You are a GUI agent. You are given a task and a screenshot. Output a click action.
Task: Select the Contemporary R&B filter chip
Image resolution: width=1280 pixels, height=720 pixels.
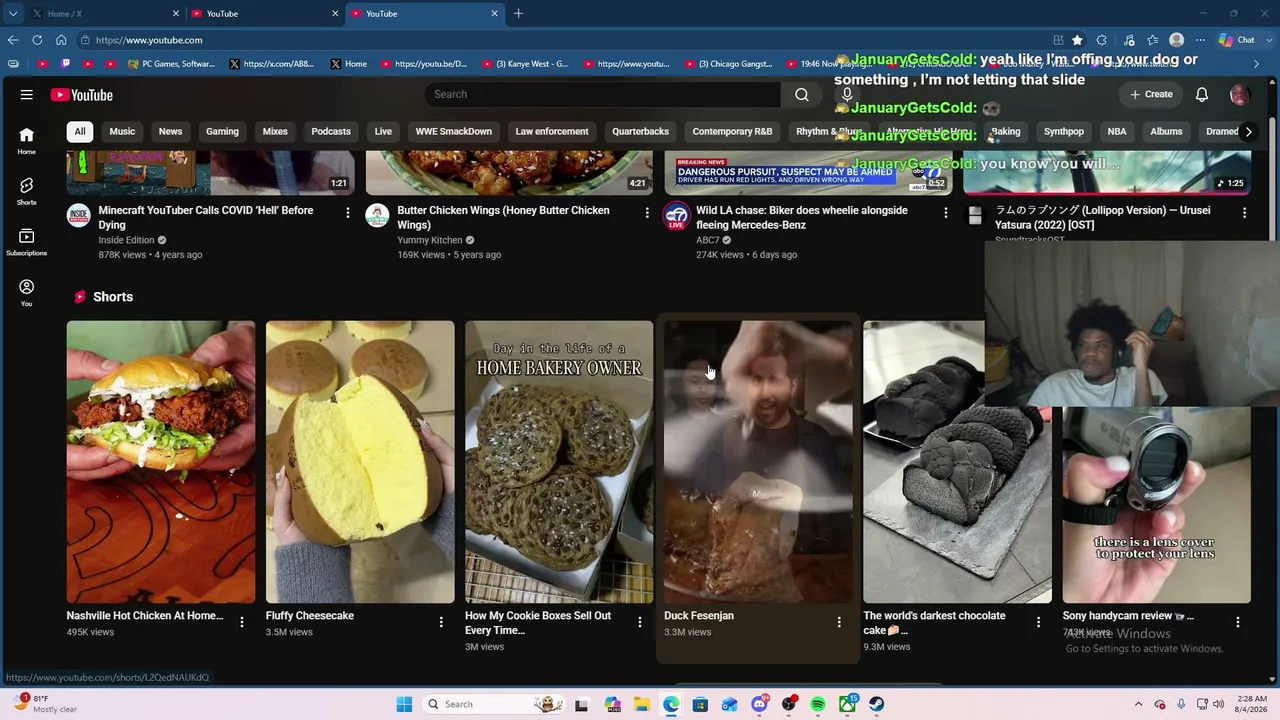point(732,131)
